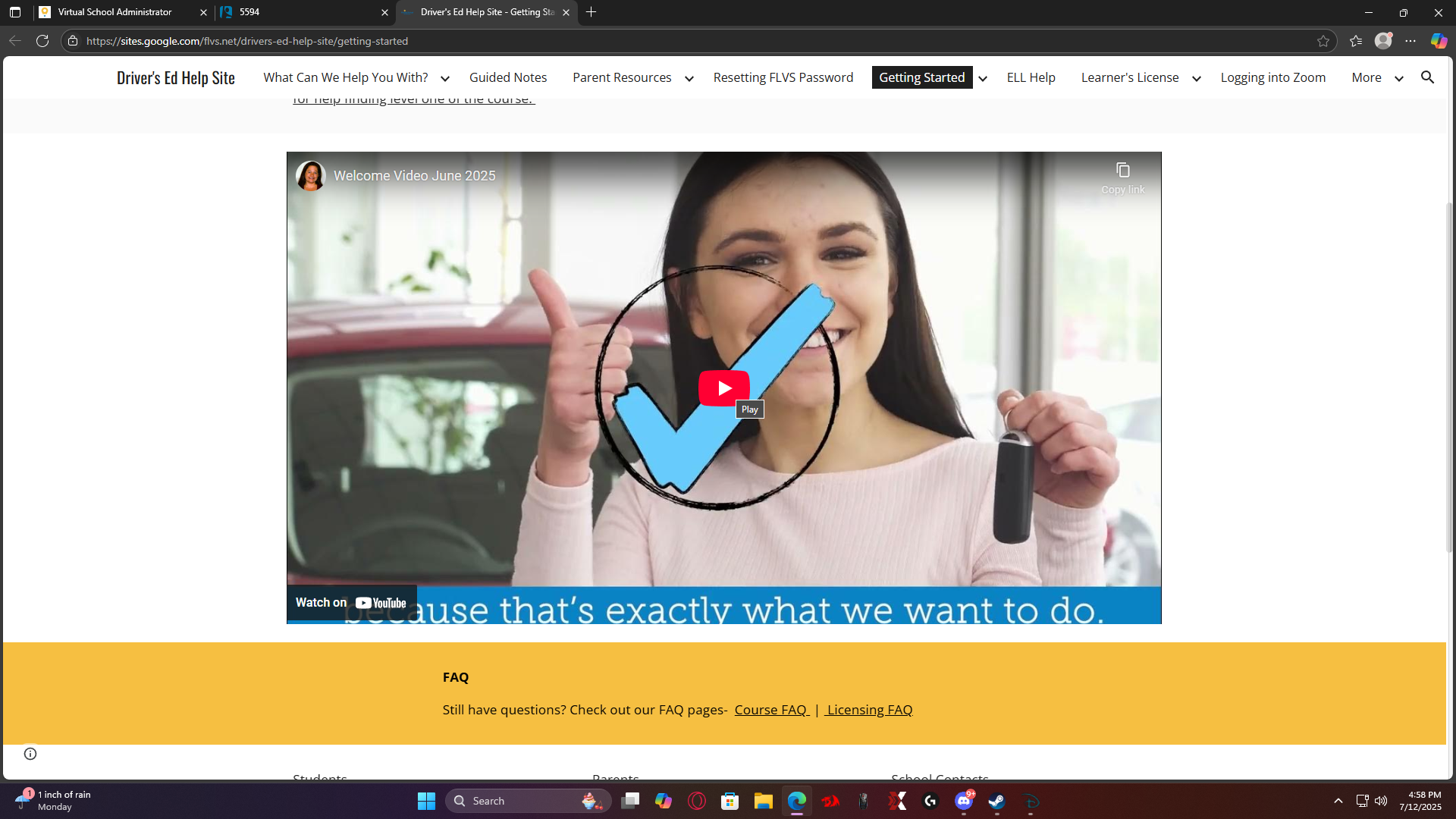
Task: Go to ELL Help page
Action: [1031, 77]
